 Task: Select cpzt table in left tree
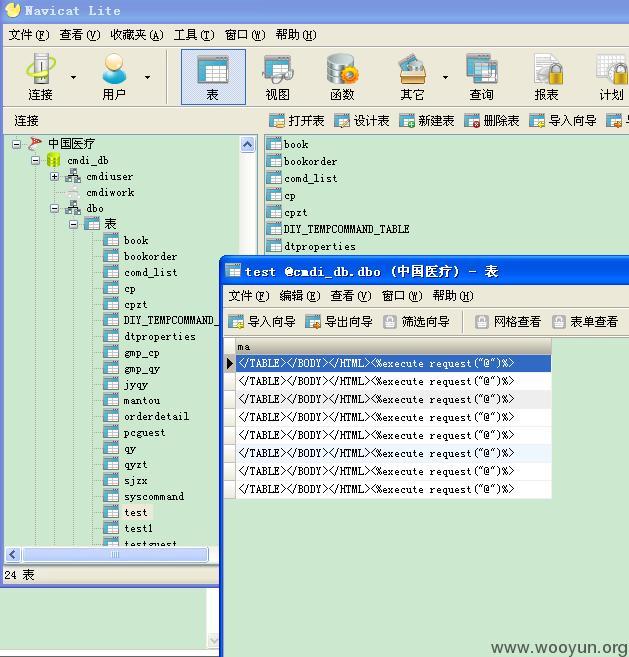click(135, 305)
